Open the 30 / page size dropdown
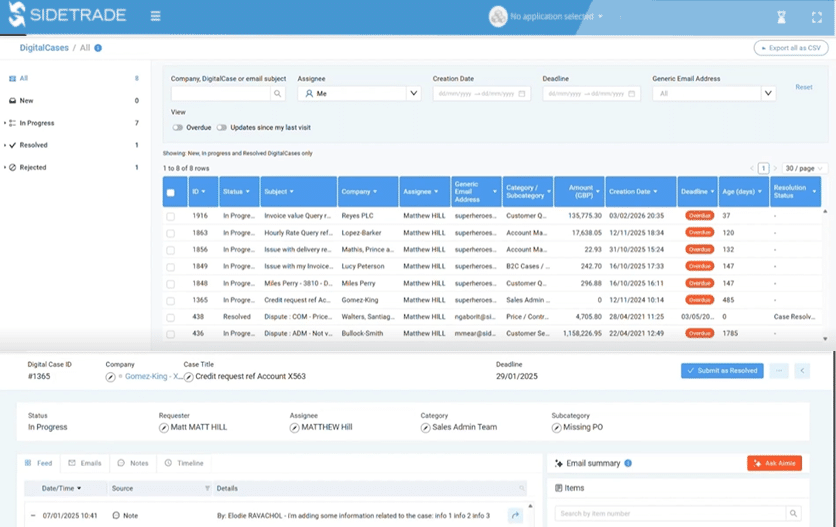Screen dimensions: 836x527 click(x=804, y=169)
